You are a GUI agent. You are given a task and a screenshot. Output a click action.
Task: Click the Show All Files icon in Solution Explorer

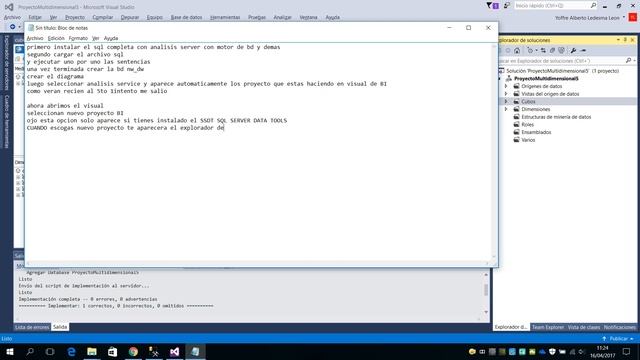coord(562,50)
